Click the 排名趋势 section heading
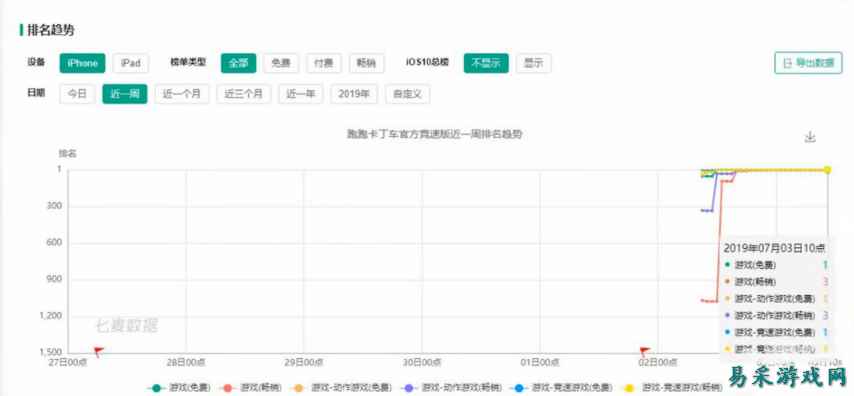 click(51, 30)
